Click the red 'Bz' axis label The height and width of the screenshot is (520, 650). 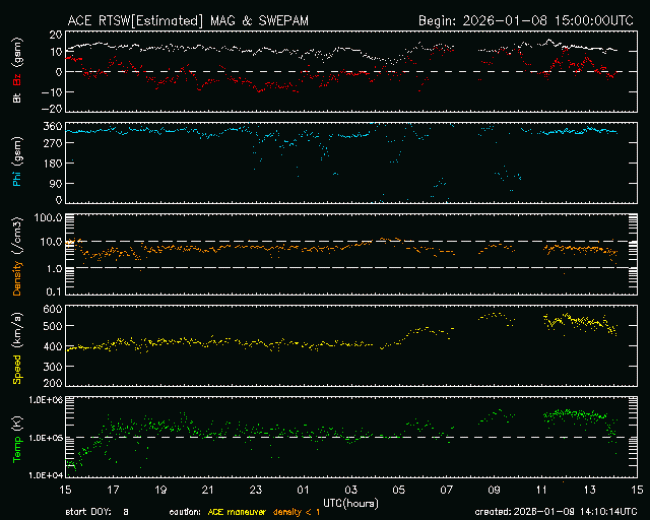[17, 80]
